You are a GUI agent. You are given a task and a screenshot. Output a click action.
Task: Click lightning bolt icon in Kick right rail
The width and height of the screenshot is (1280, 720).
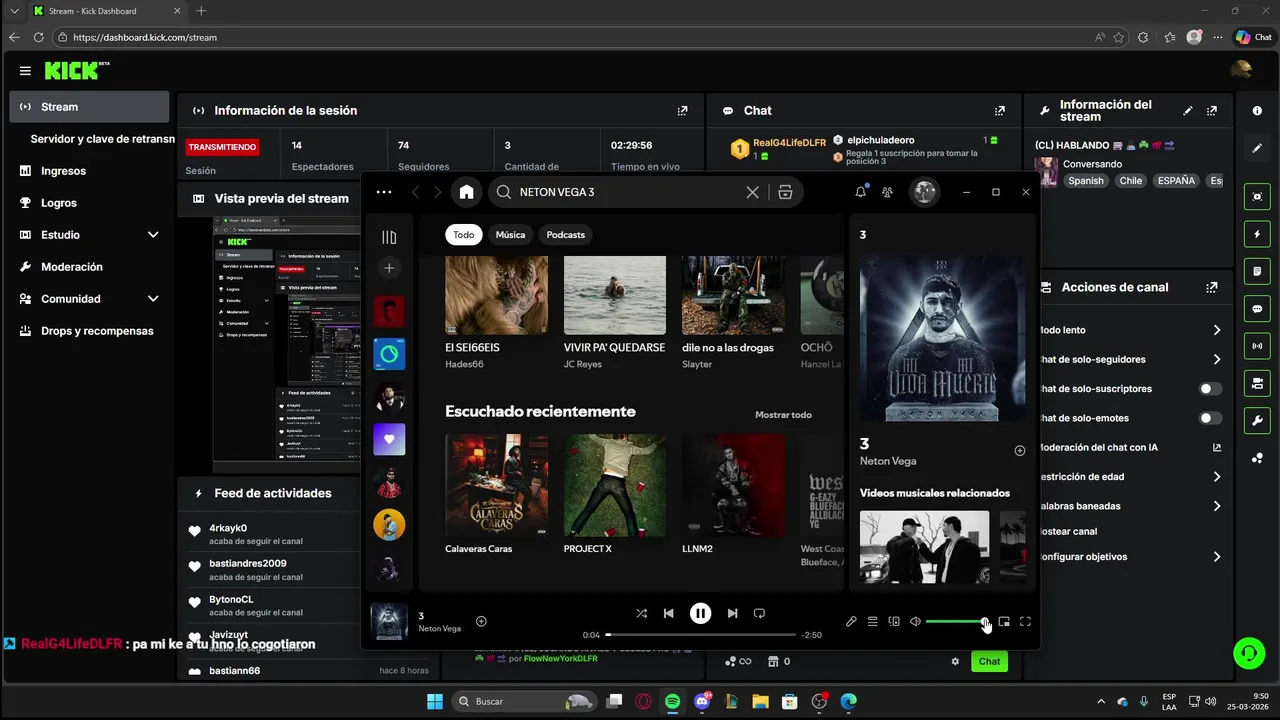coord(1257,234)
